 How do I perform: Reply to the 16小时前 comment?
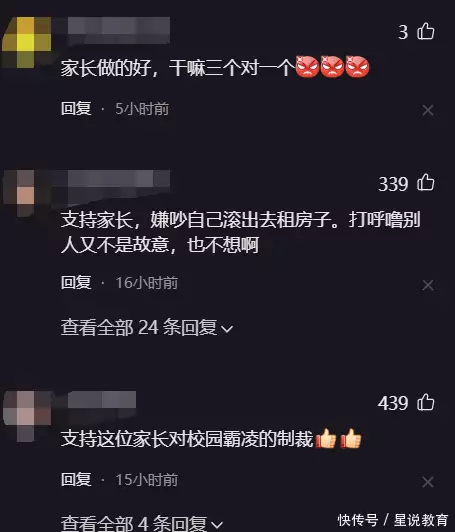click(76, 283)
